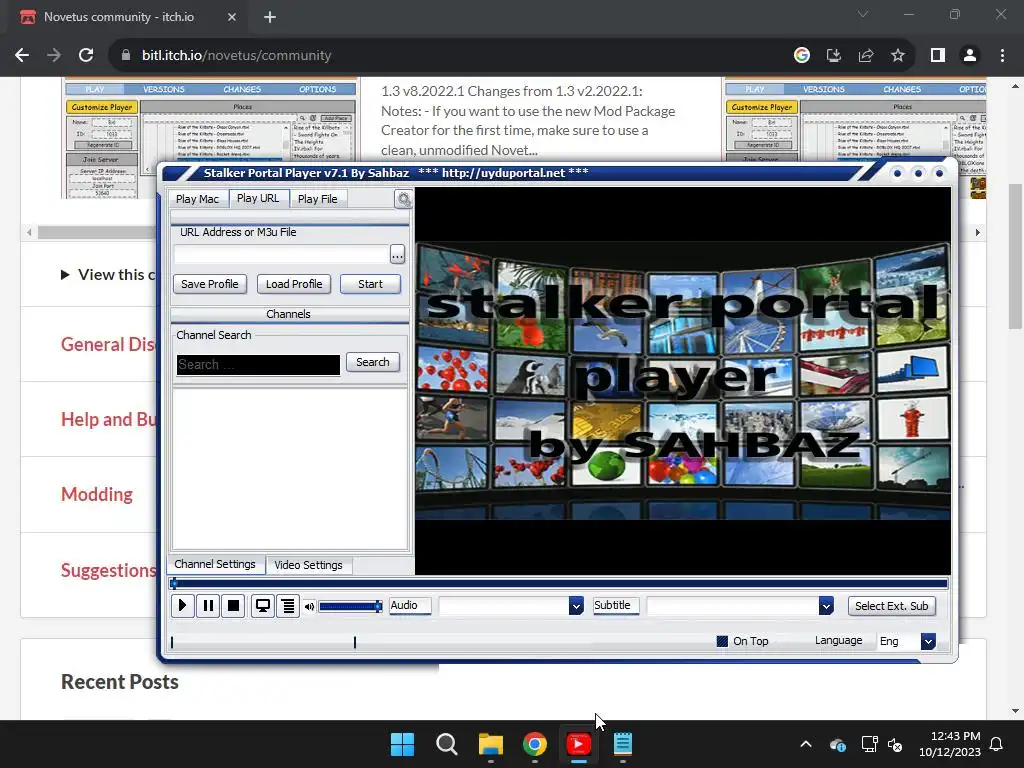Click left arrow of horizontal carousel scrollbar

29,232
